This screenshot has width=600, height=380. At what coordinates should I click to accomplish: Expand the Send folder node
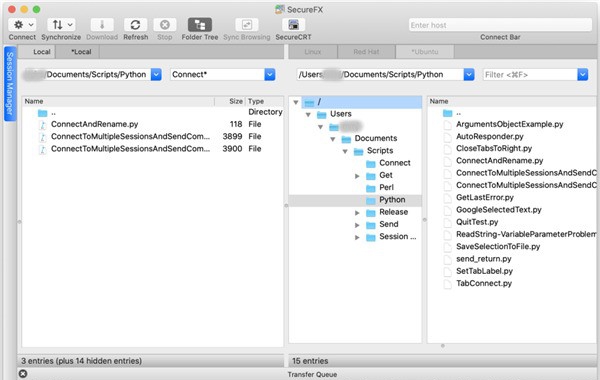(x=357, y=225)
